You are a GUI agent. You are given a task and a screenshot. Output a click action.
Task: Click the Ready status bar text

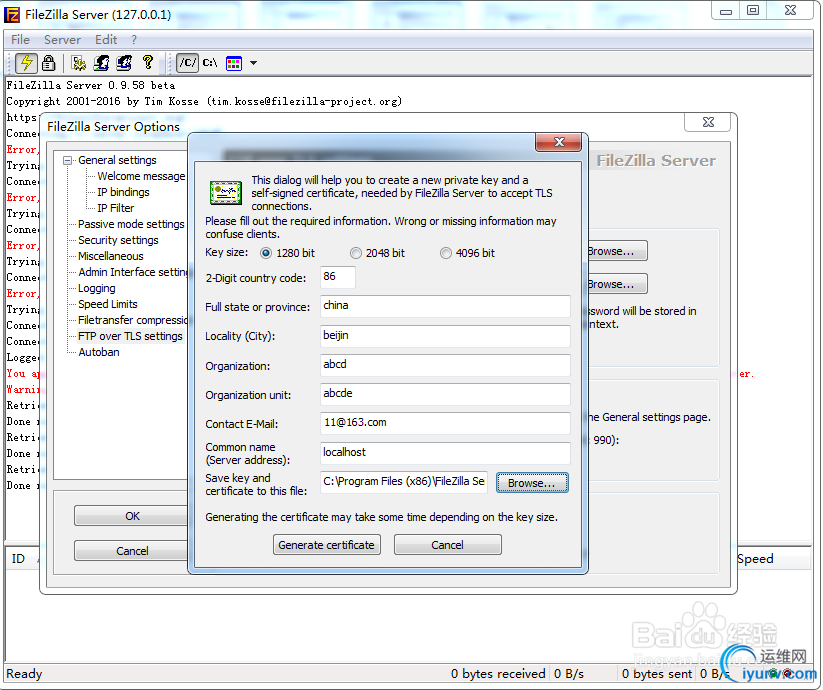tap(24, 674)
